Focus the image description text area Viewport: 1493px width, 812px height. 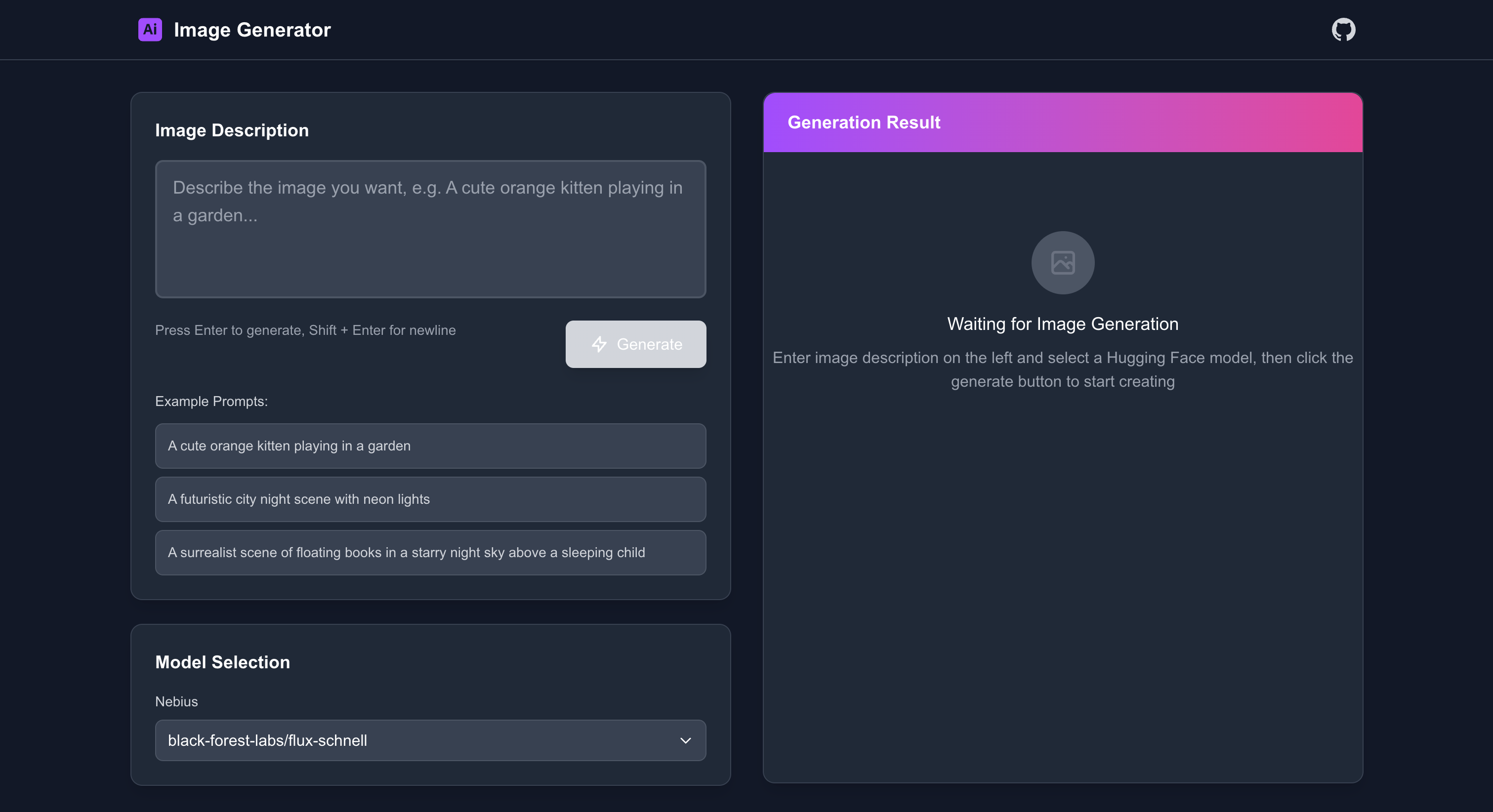point(430,229)
